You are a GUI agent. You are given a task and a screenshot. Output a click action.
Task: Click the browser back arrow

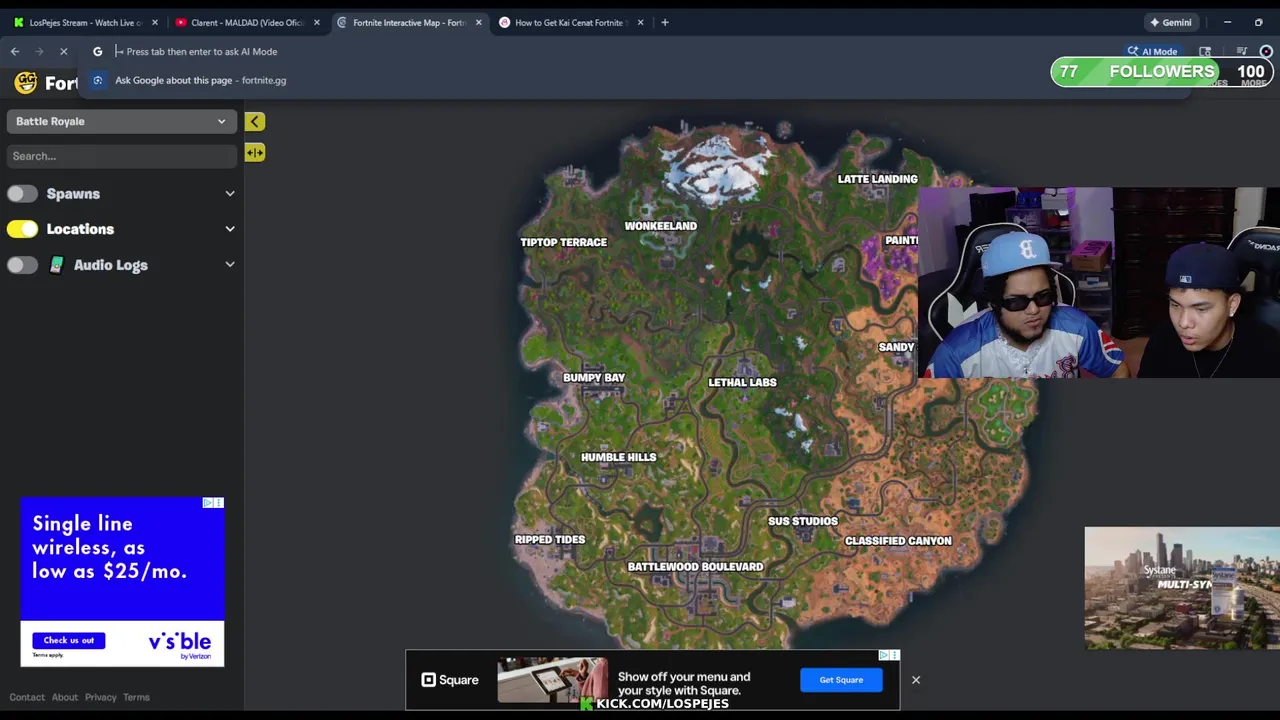(15, 51)
